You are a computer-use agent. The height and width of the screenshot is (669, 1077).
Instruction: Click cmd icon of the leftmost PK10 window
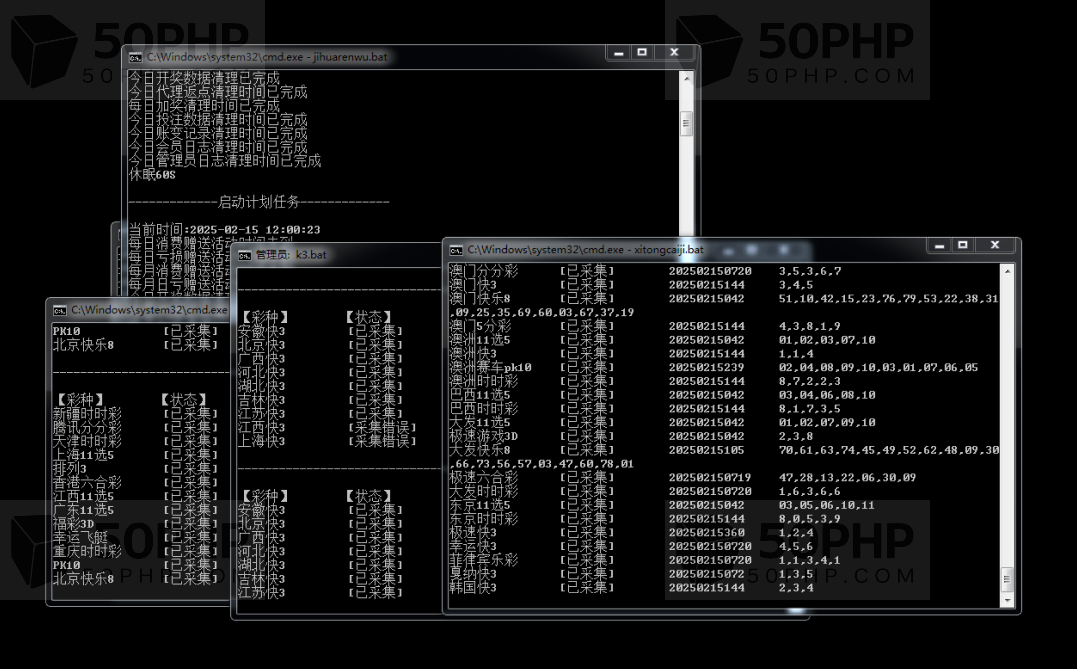[x=60, y=310]
